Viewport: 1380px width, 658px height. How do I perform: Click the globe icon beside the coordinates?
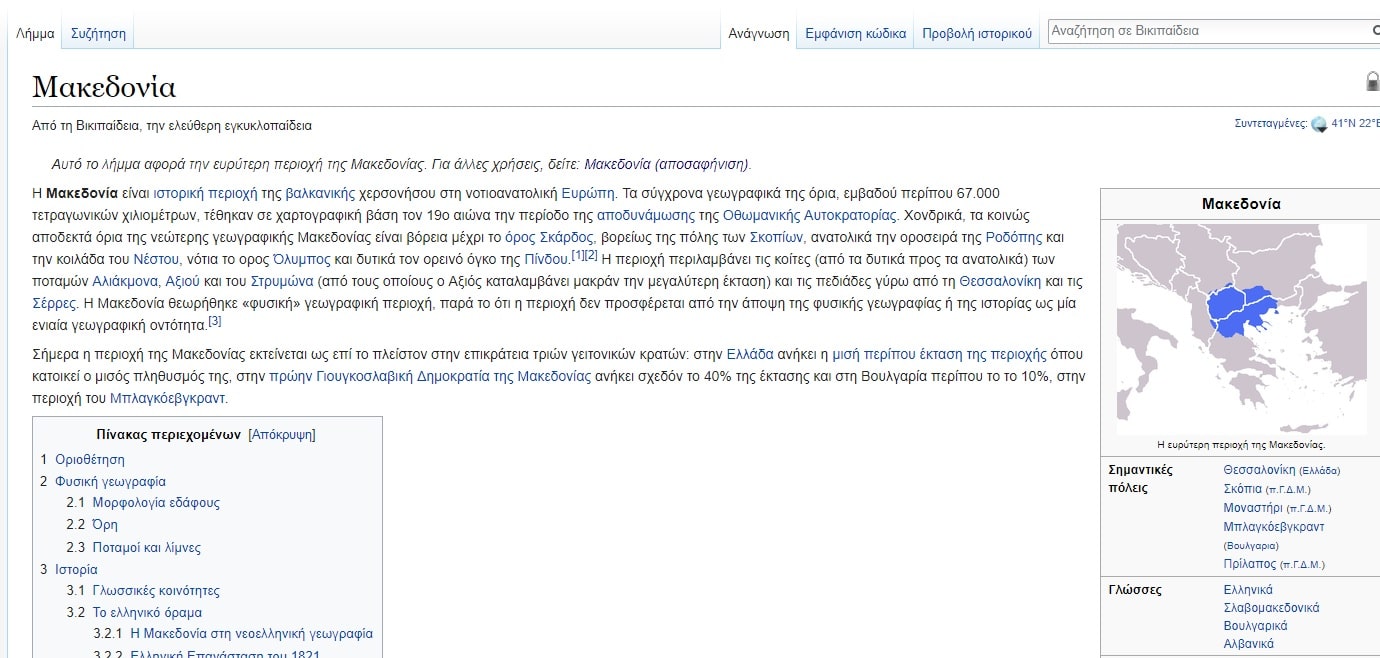point(1319,124)
